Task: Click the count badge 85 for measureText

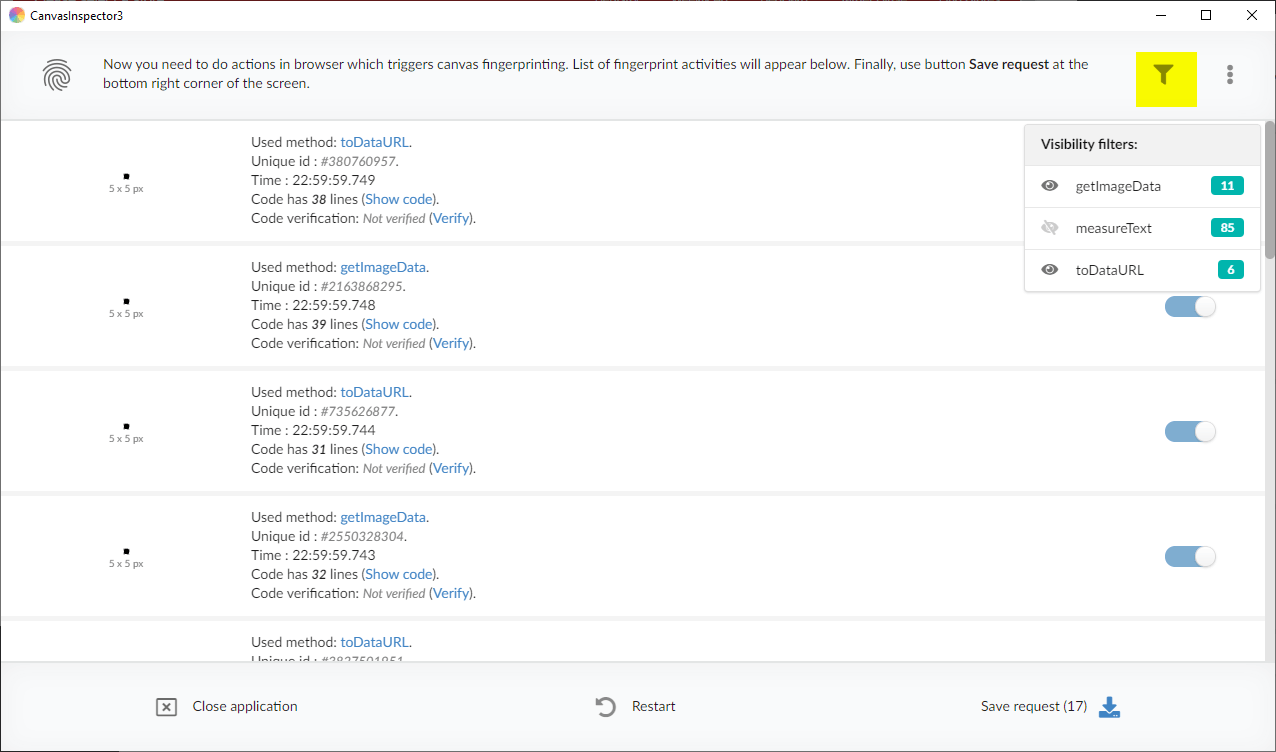Action: (x=1227, y=228)
